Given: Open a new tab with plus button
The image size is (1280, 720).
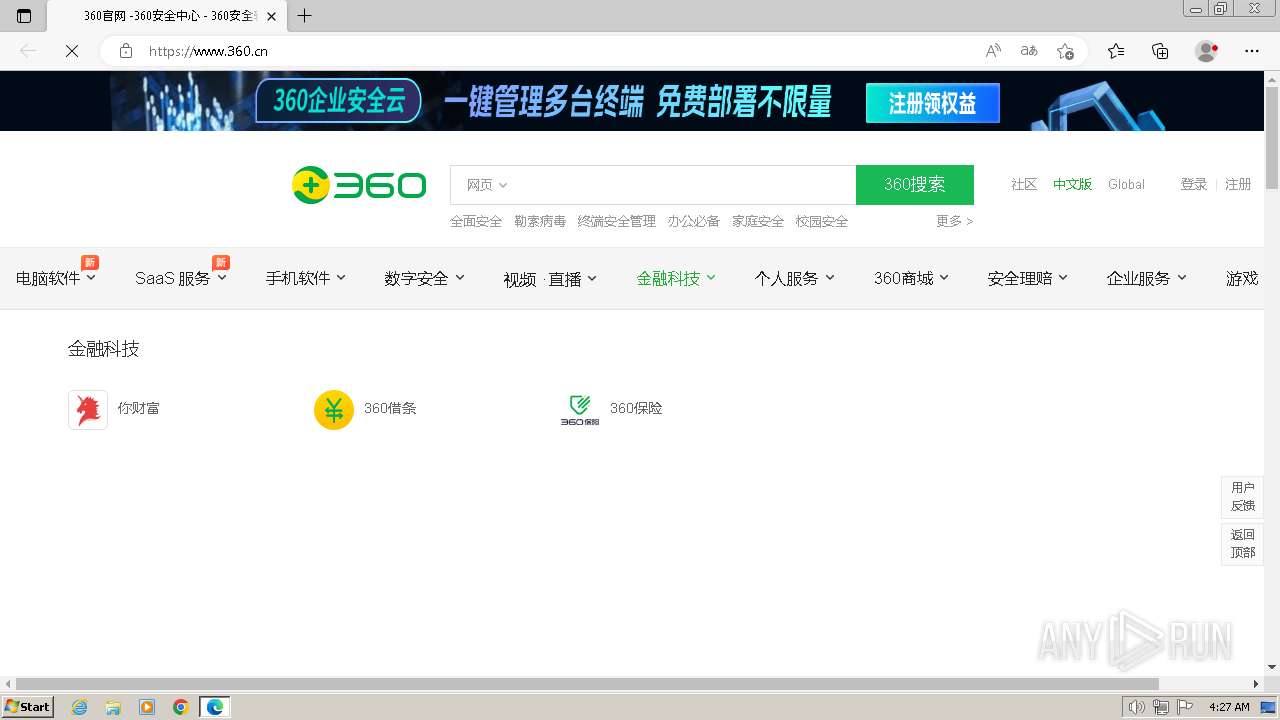Looking at the screenshot, I should pyautogui.click(x=305, y=15).
